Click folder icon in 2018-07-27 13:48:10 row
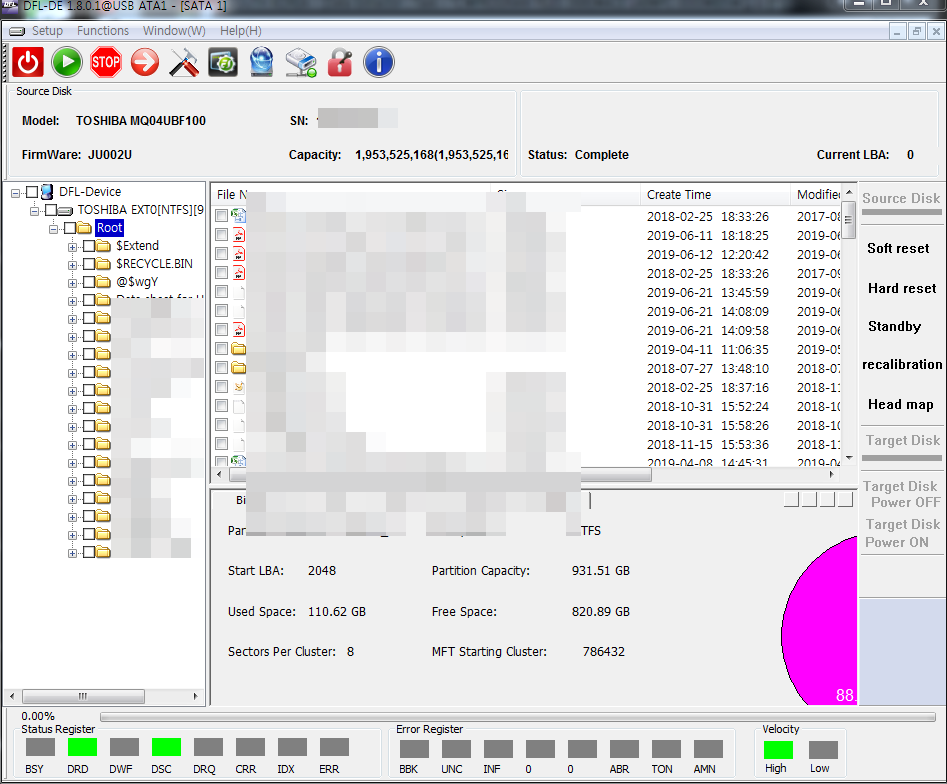 [239, 368]
